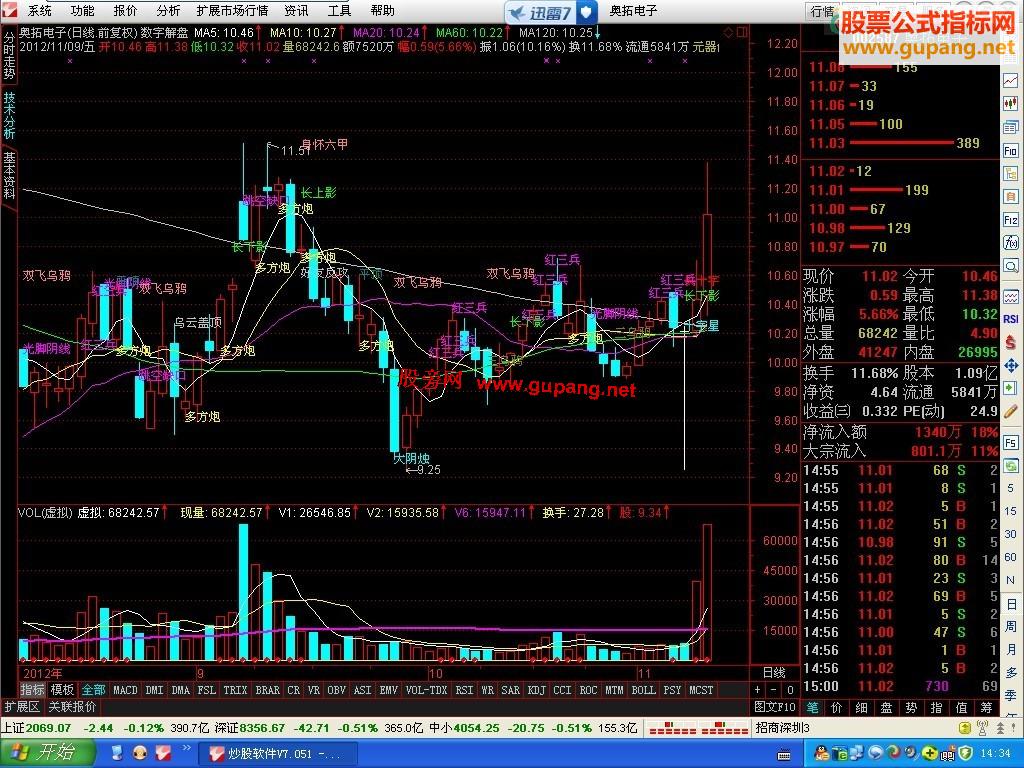Click the 图文F10 button
This screenshot has width=1024, height=768.
[x=775, y=707]
